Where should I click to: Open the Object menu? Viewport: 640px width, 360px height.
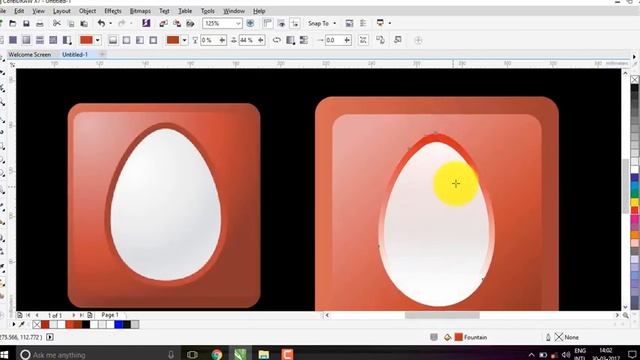87,11
